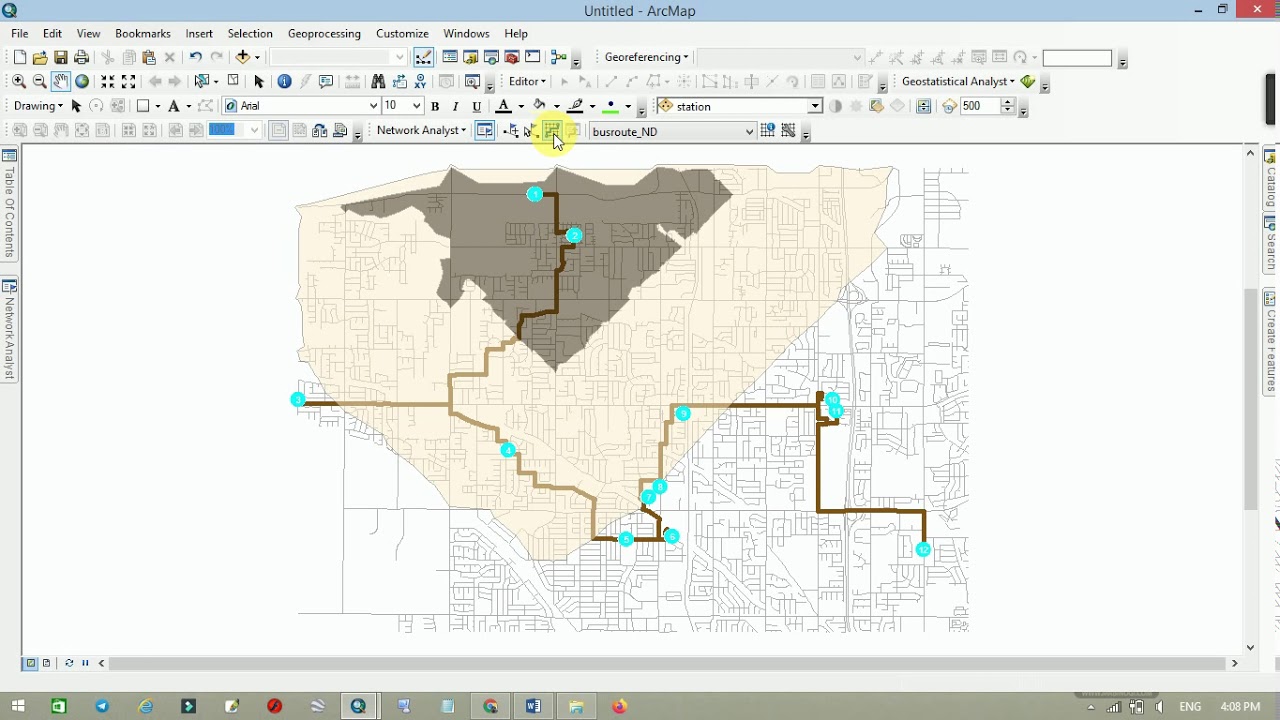This screenshot has width=1280, height=720.
Task: Open the Find binoculars tool
Action: [x=378, y=81]
